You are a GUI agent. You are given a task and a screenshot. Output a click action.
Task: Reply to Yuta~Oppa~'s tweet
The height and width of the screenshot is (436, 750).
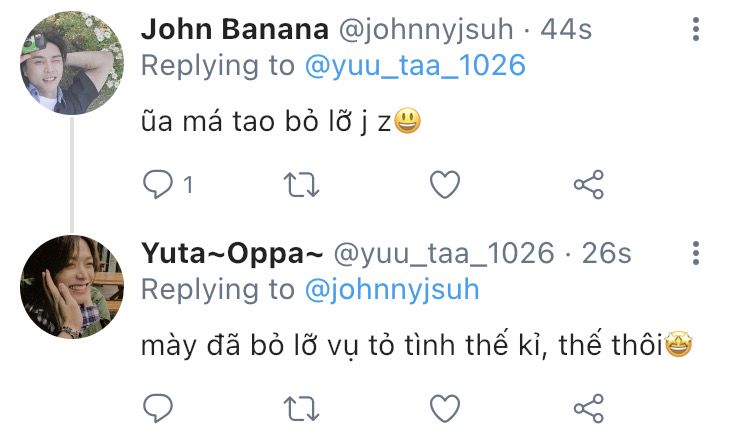[x=158, y=408]
